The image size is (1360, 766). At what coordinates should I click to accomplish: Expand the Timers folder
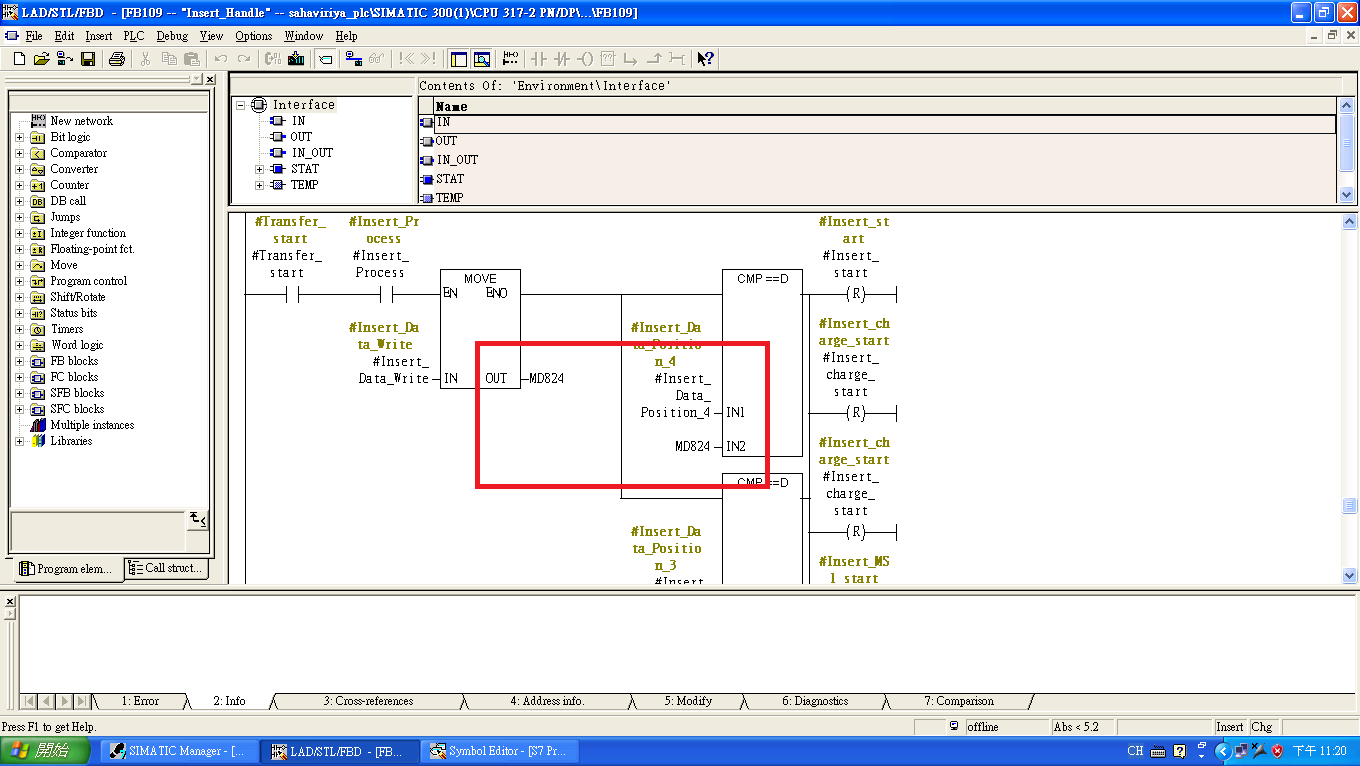[x=19, y=329]
